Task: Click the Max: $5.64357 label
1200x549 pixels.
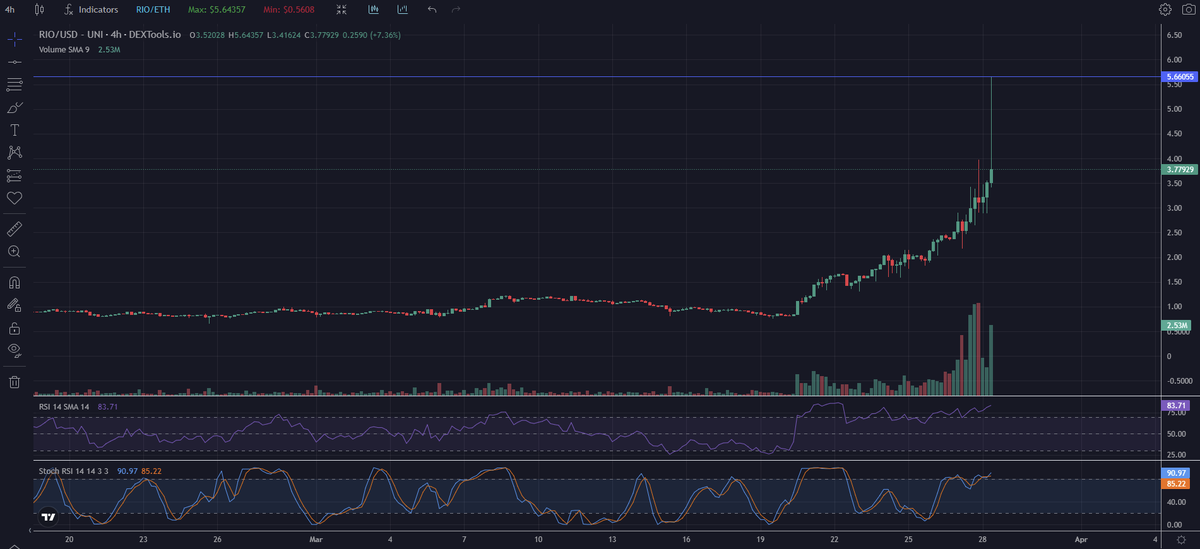Action: [215, 9]
